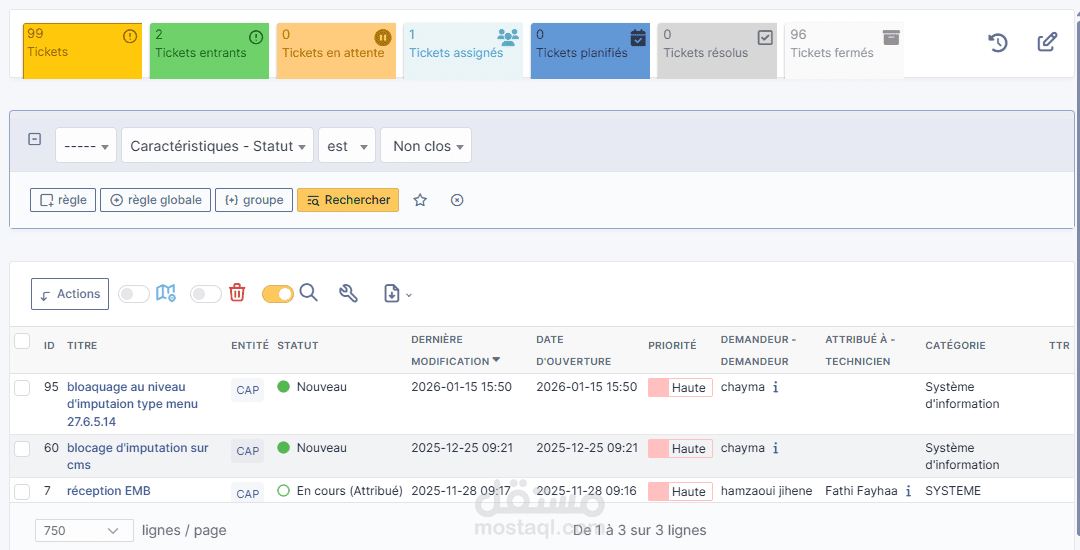
Task: Check the select-all checkbox in table header
Action: point(22,341)
